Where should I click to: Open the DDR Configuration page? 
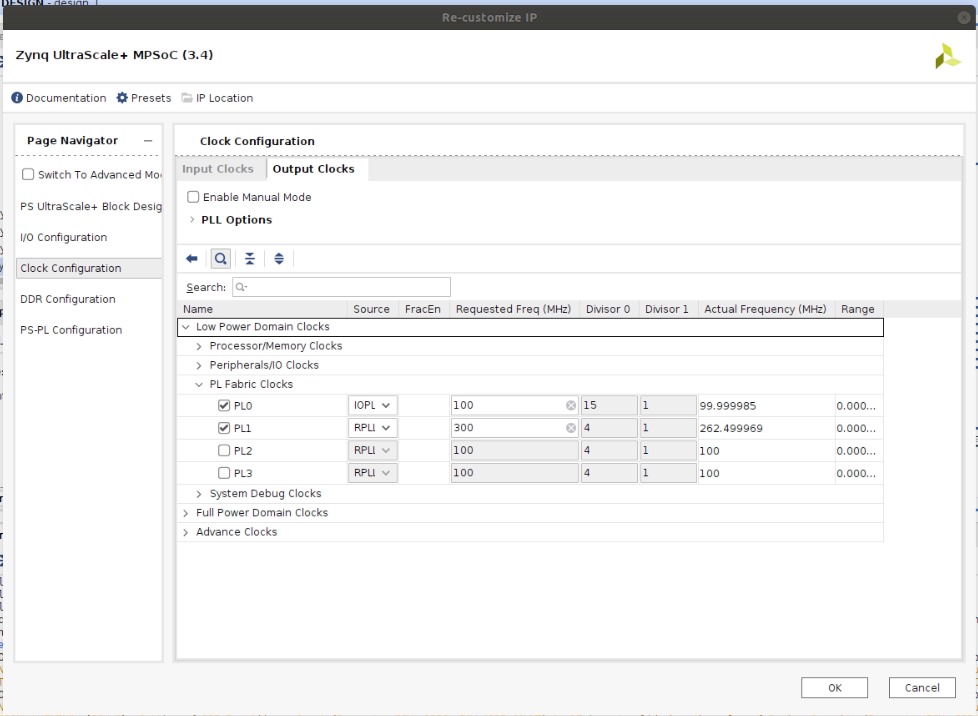point(68,299)
